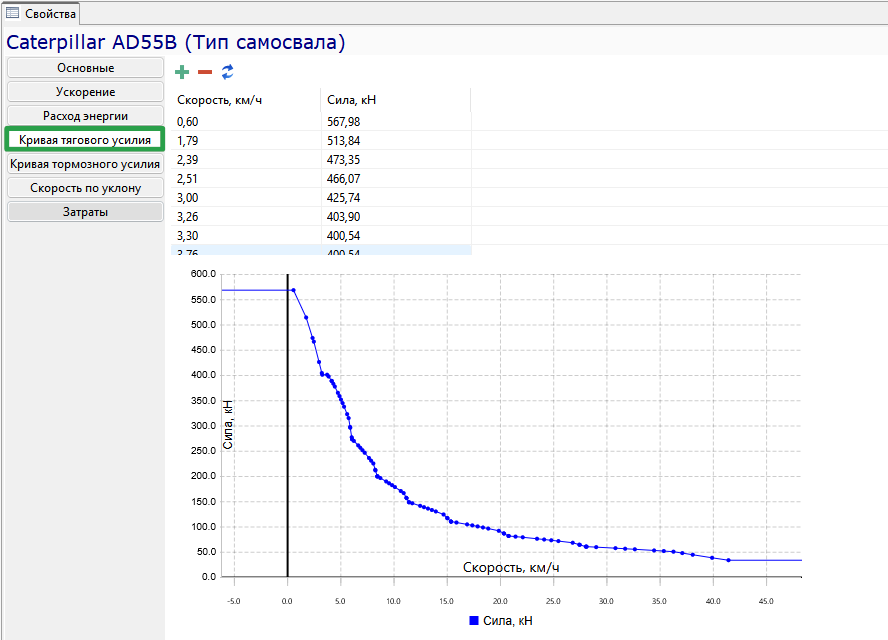Click the last chart data point near 41 км/ч
The image size is (888, 640).
(728, 560)
